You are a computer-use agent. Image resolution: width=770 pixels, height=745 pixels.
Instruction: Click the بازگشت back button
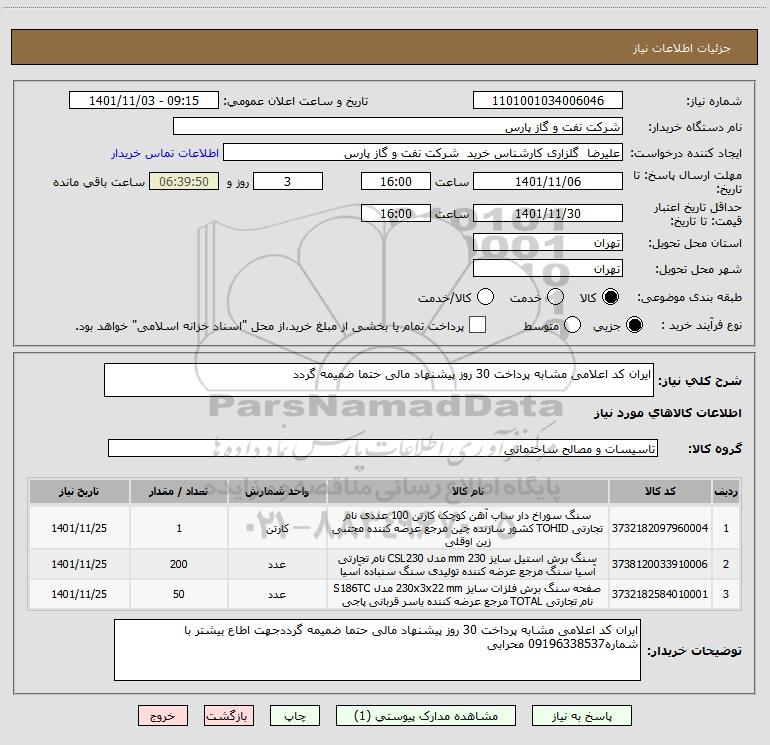coord(229,716)
